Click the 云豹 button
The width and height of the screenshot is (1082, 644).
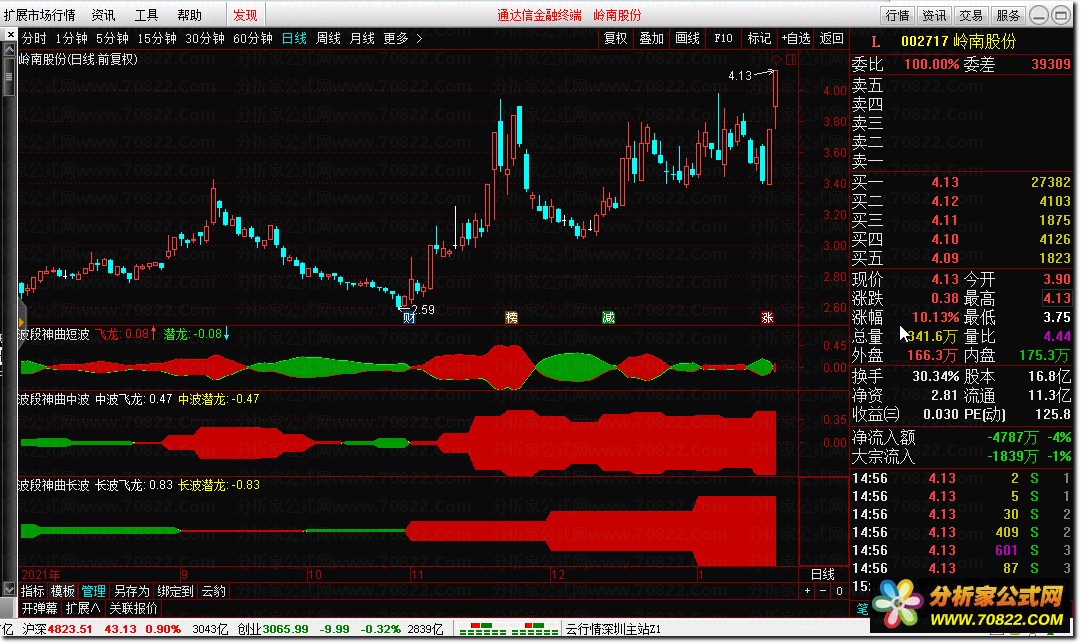[x=213, y=591]
